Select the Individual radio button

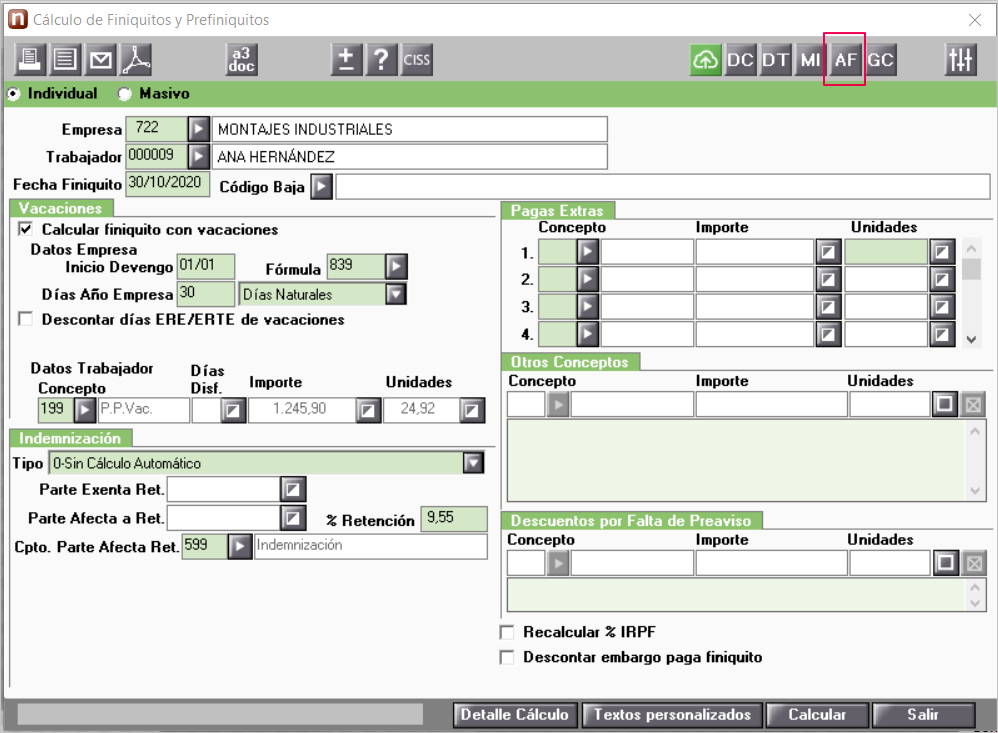click(x=13, y=94)
